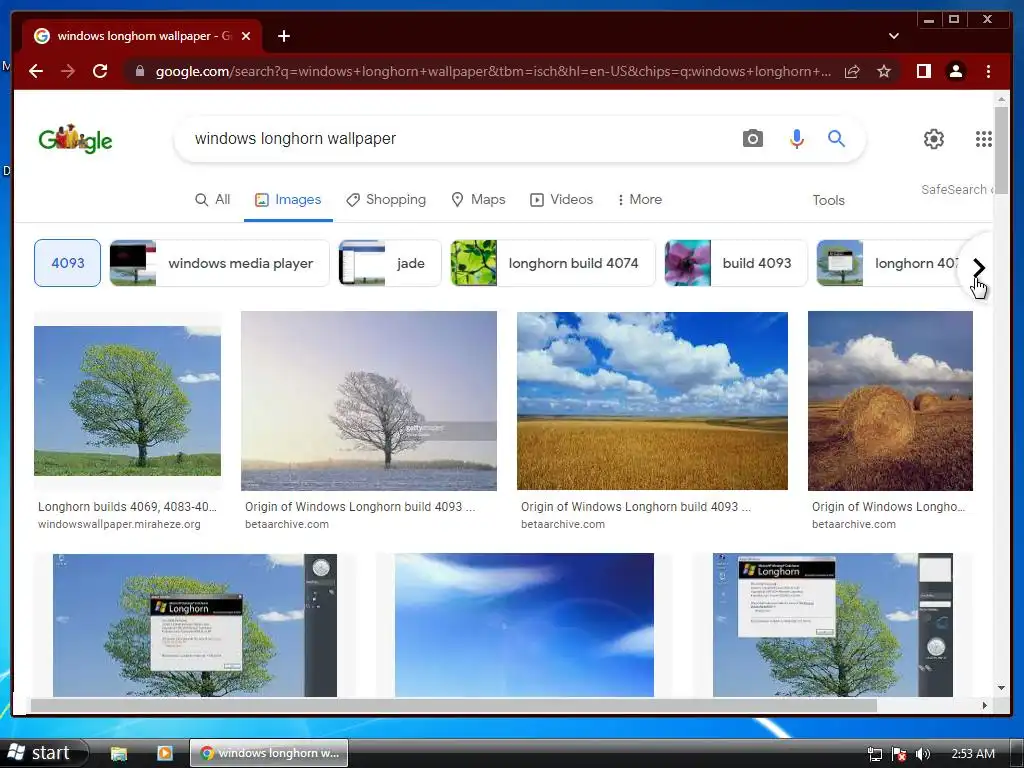The height and width of the screenshot is (768, 1024).
Task: Open Google quick settings gear icon
Action: [x=934, y=138]
